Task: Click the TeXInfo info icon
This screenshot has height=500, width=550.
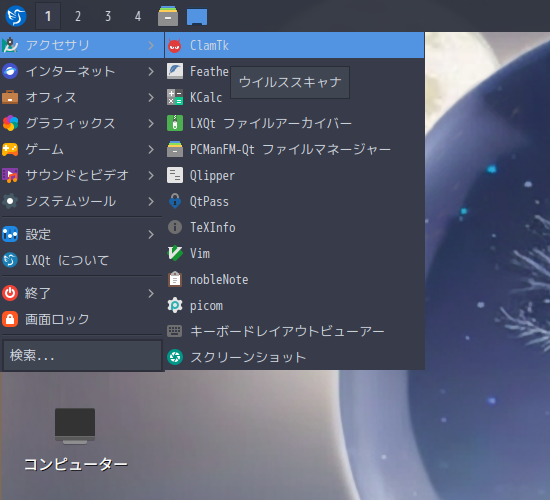Action: (175, 227)
